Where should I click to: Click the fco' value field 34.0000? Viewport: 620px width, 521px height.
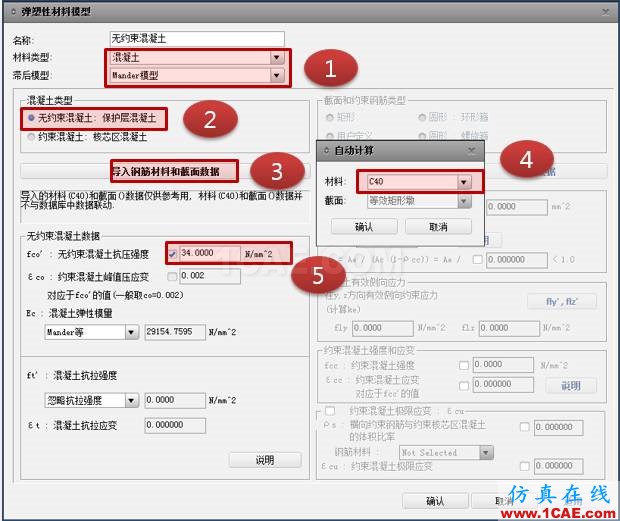point(210,253)
